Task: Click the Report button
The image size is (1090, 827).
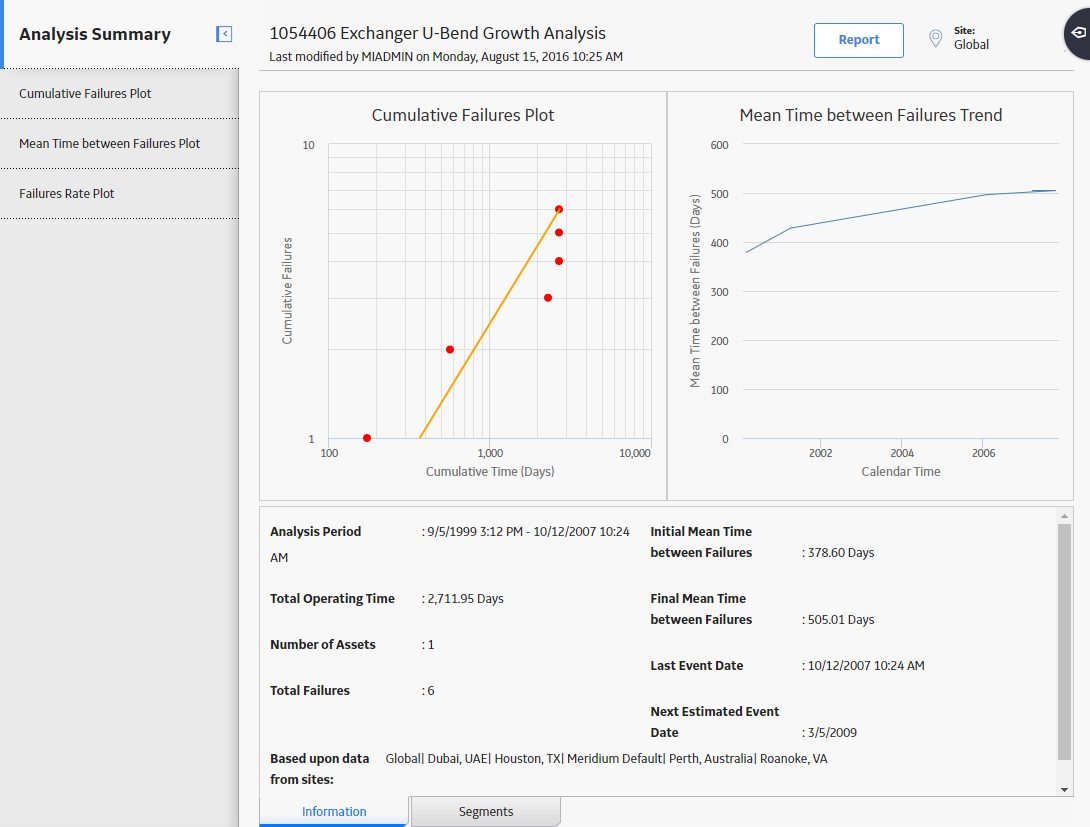Action: [859, 40]
